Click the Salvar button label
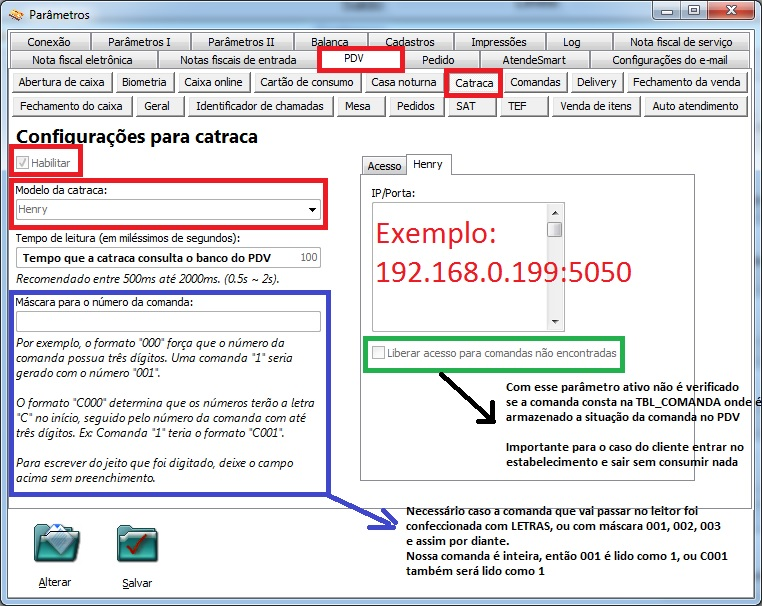 pos(137,583)
